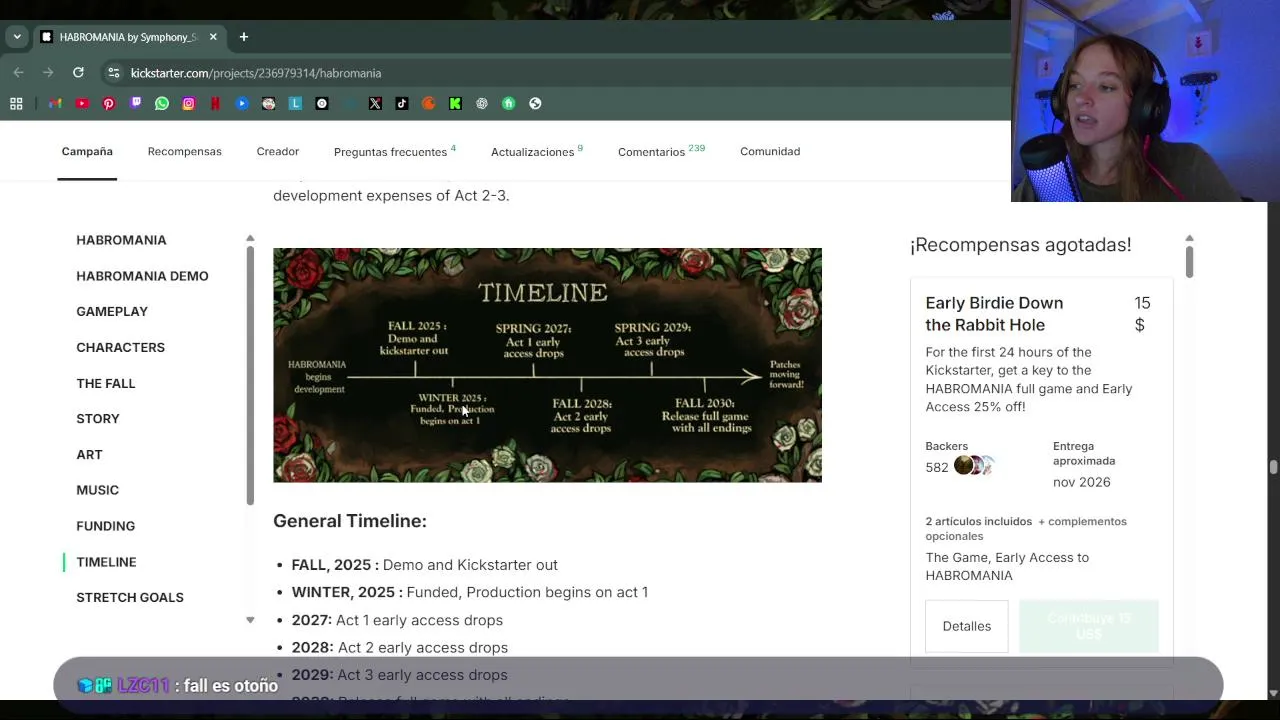1280x720 pixels.
Task: Open the Actualizaciones tab
Action: 536,151
